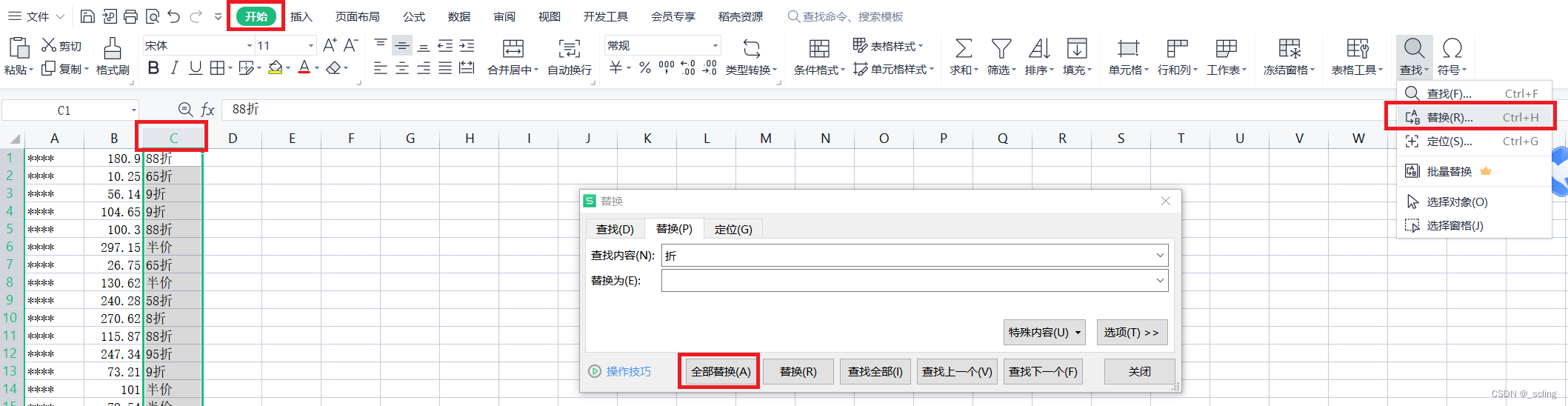The height and width of the screenshot is (406, 1568).
Task: Toggle horizontal center alignment
Action: [402, 68]
